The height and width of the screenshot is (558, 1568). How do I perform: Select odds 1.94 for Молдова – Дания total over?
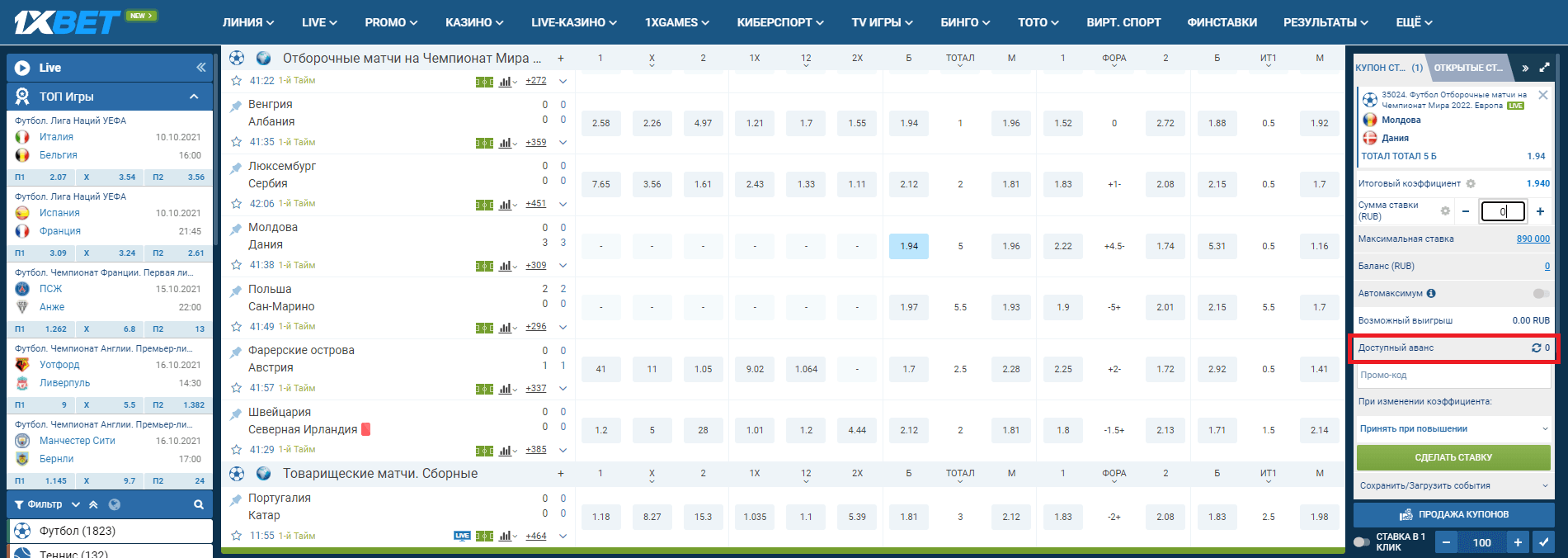click(x=909, y=246)
